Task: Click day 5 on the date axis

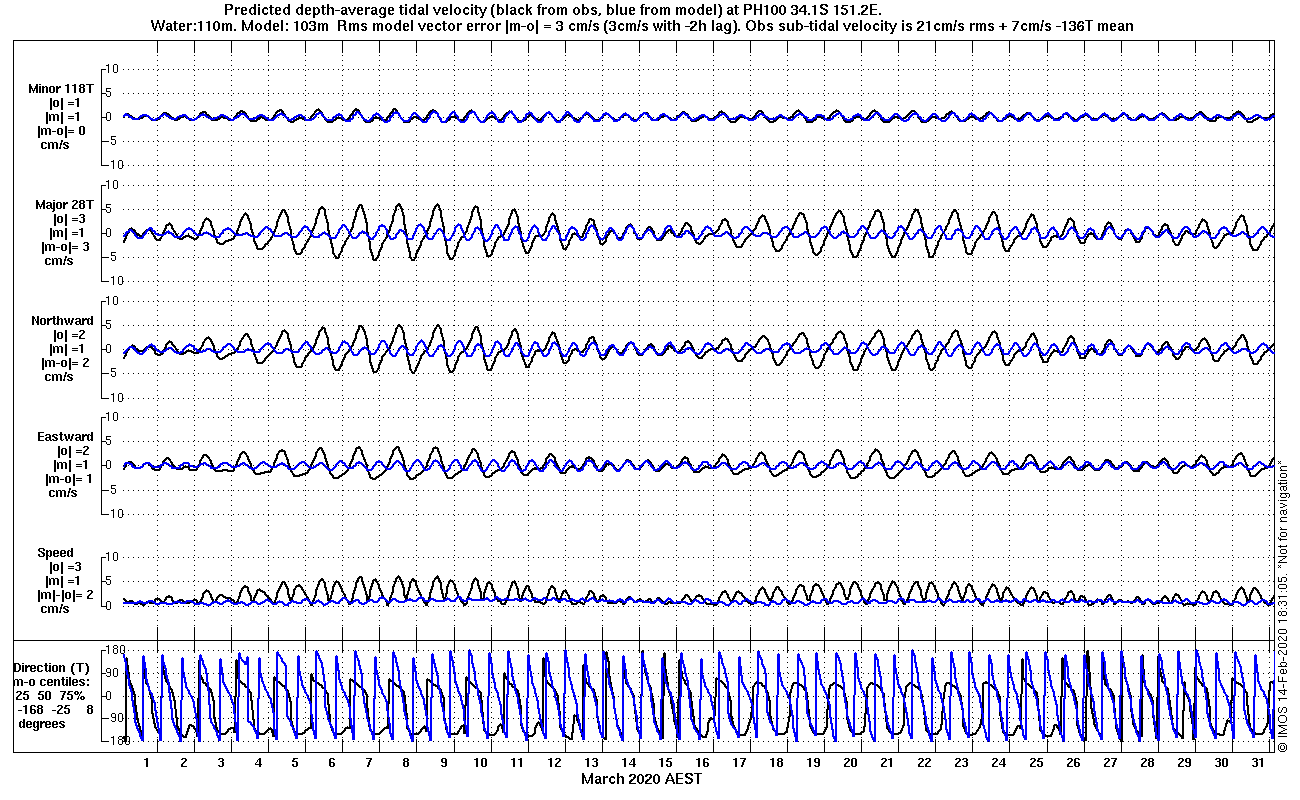Action: [x=294, y=762]
